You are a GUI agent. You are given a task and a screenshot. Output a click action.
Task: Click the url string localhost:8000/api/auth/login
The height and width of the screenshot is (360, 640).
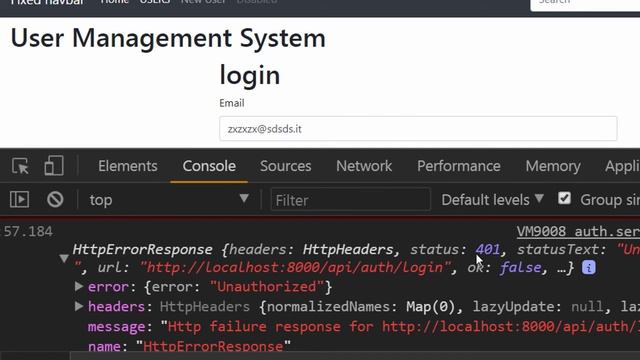tap(295, 268)
